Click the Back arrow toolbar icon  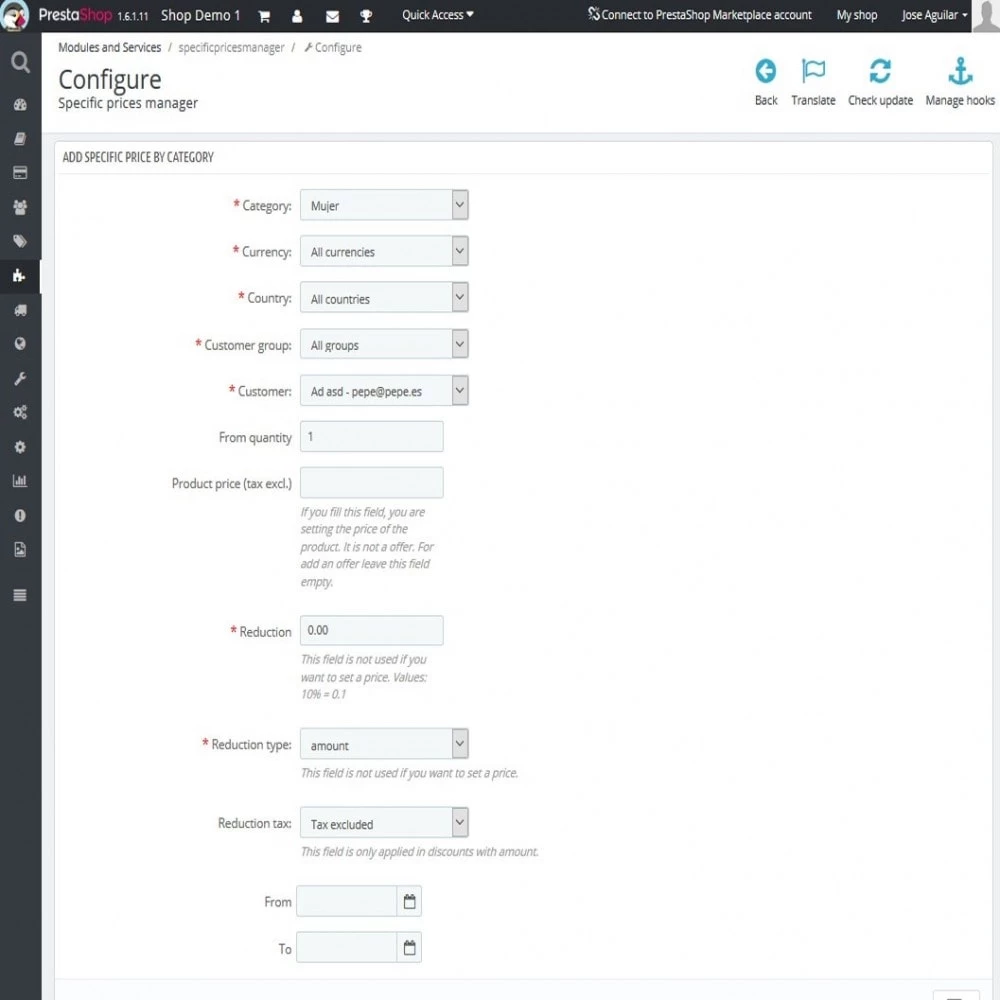765,71
